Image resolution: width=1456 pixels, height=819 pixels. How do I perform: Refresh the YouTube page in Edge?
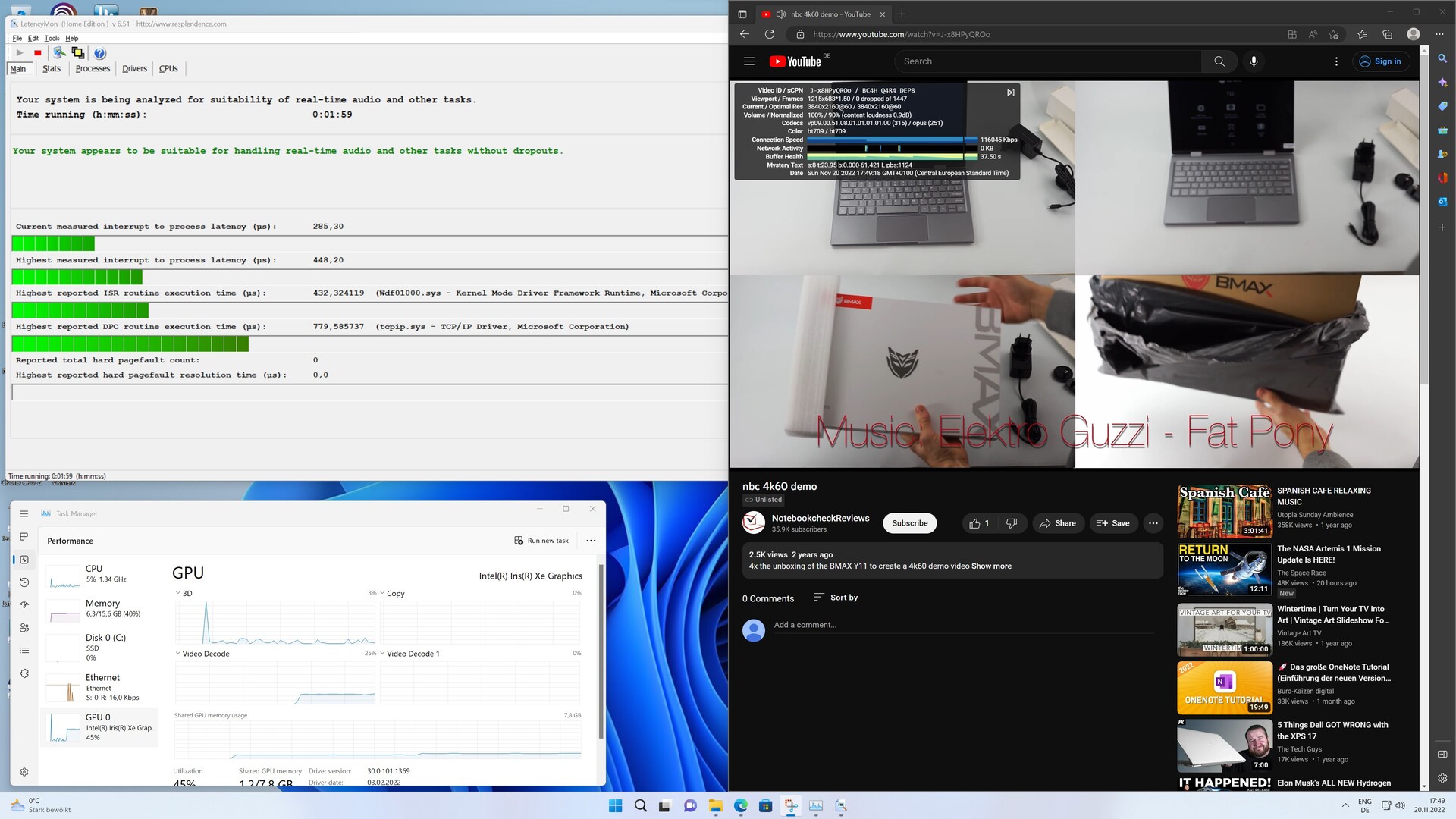770,34
